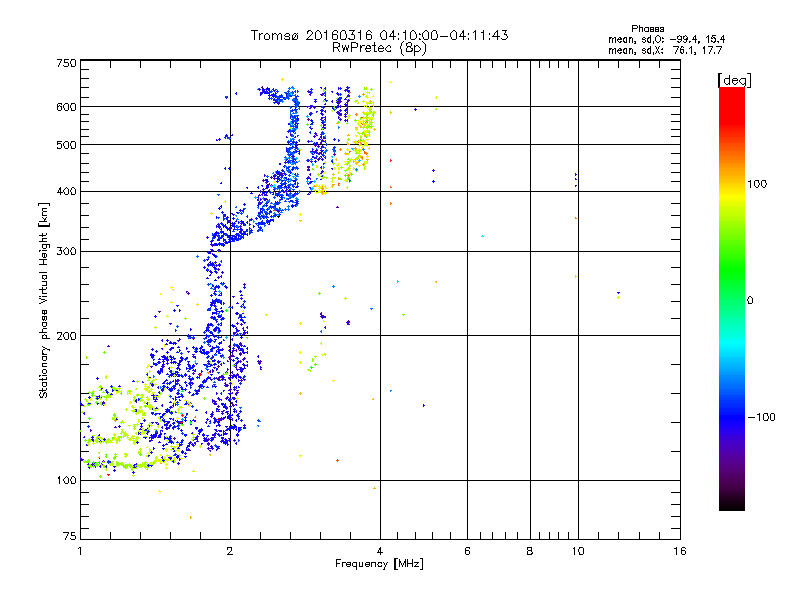Click y-axis tick label '750'
800x600 pixels.
click(x=66, y=63)
